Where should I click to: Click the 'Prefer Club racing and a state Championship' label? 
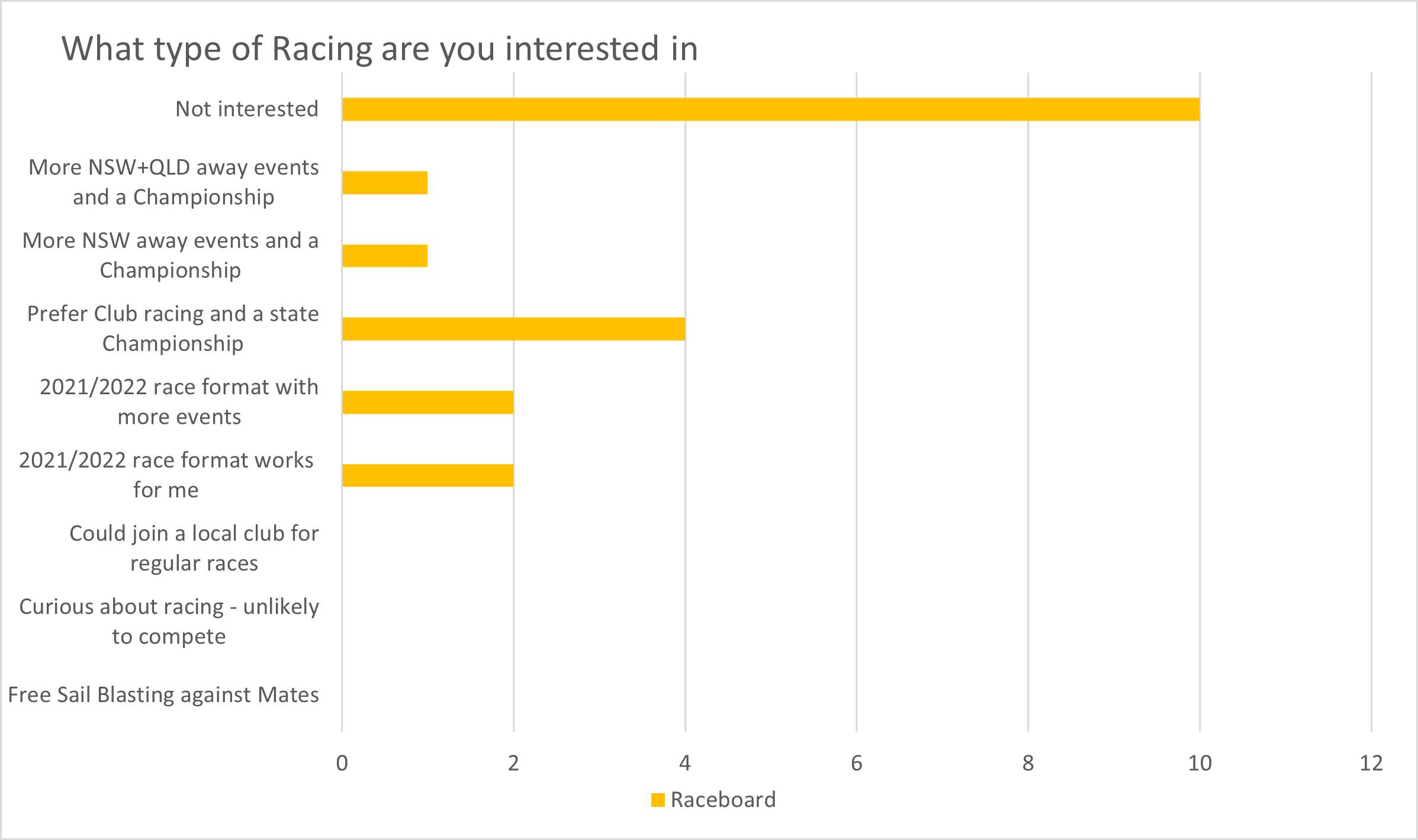[x=173, y=329]
